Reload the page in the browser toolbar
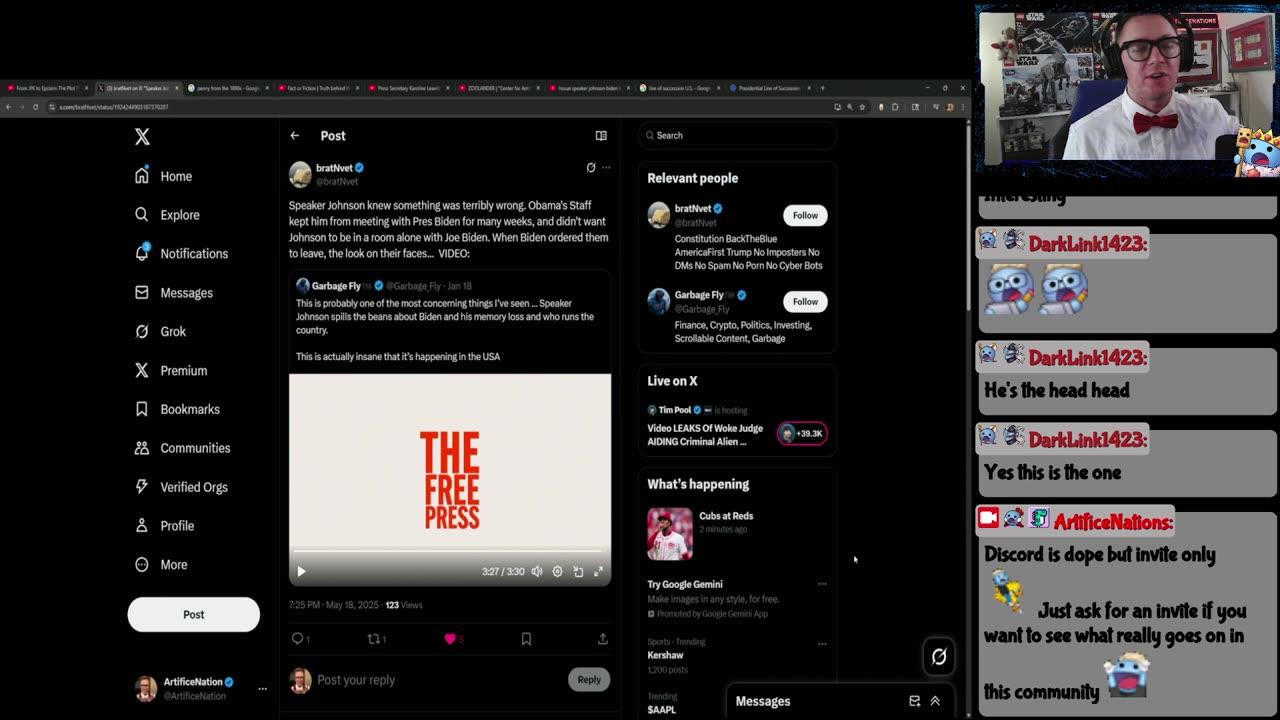The image size is (1280, 720). coord(35,107)
